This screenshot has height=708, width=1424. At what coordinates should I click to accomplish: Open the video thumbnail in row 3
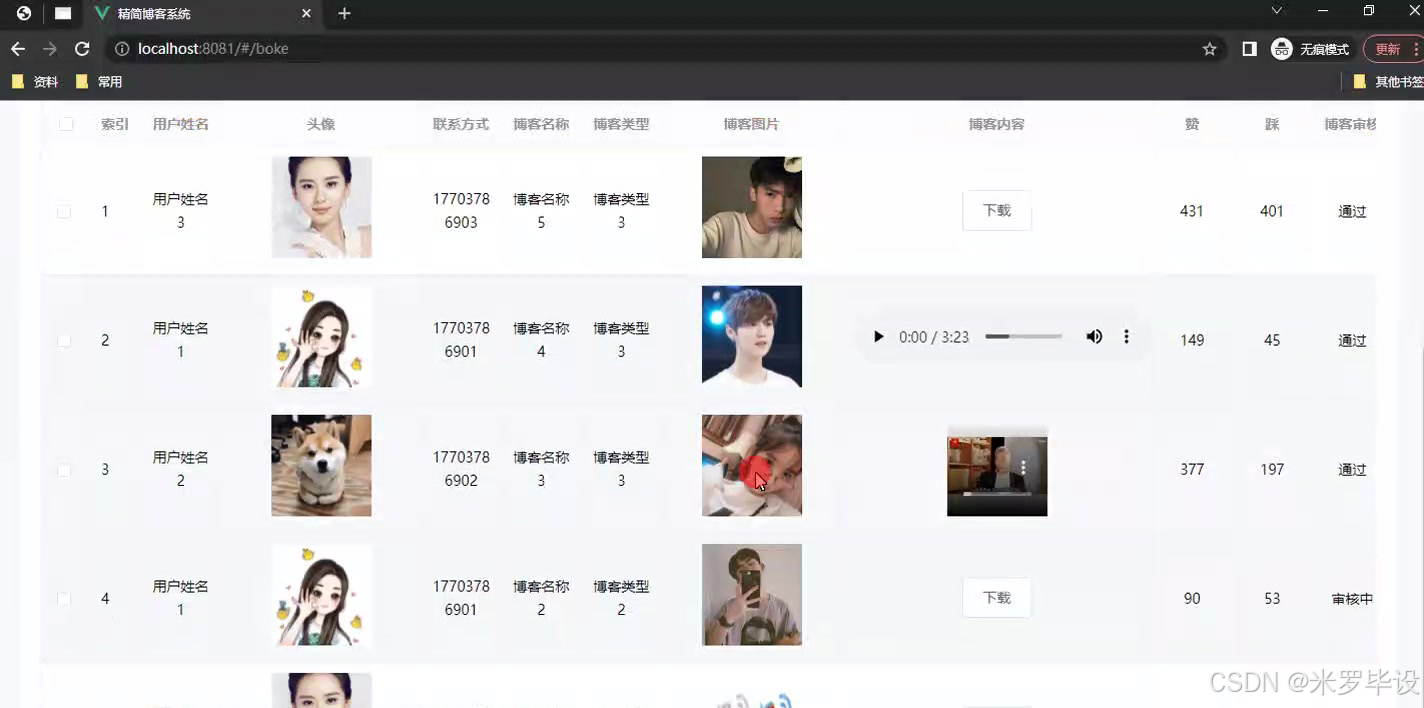coord(997,472)
